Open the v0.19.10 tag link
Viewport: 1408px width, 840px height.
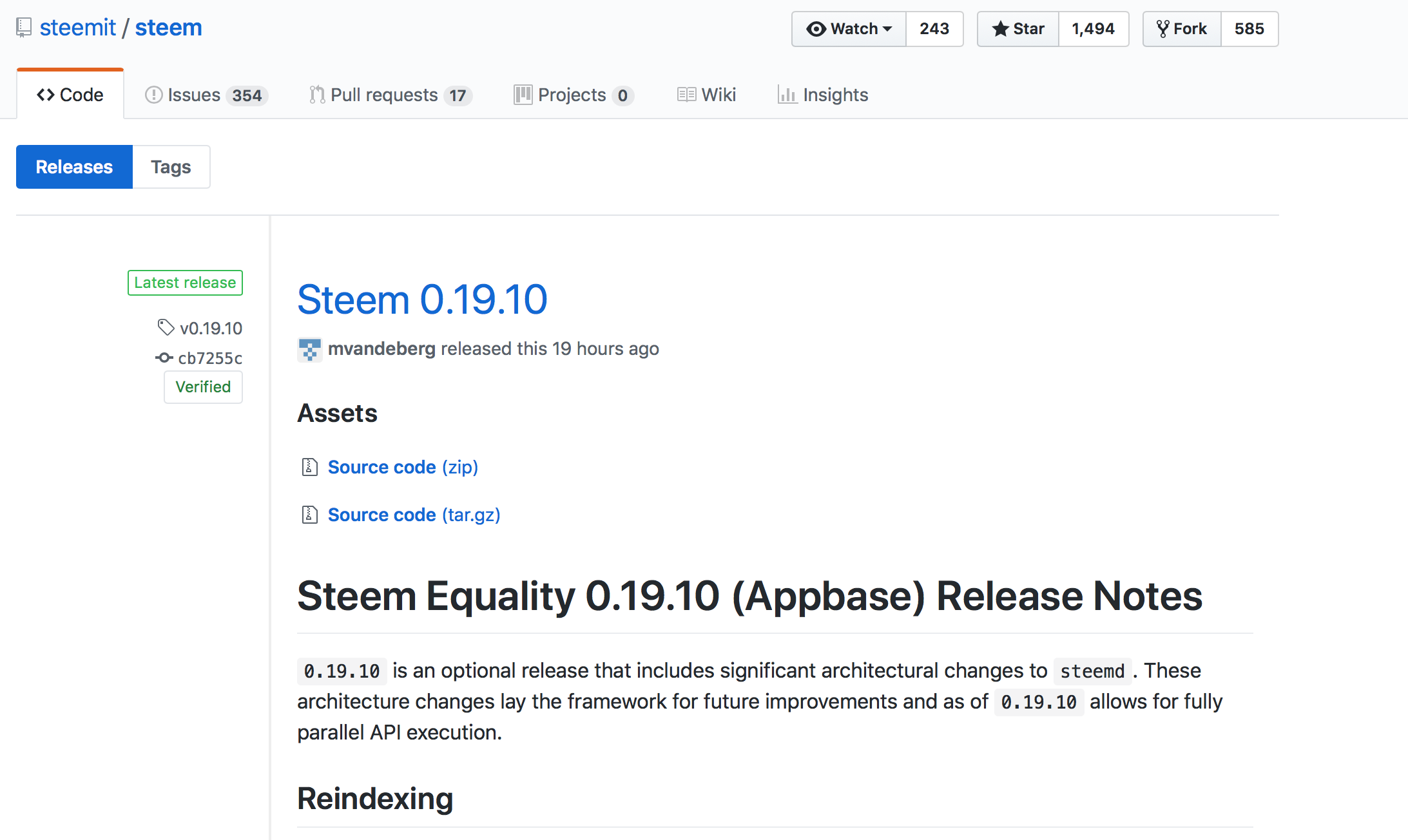coord(211,329)
